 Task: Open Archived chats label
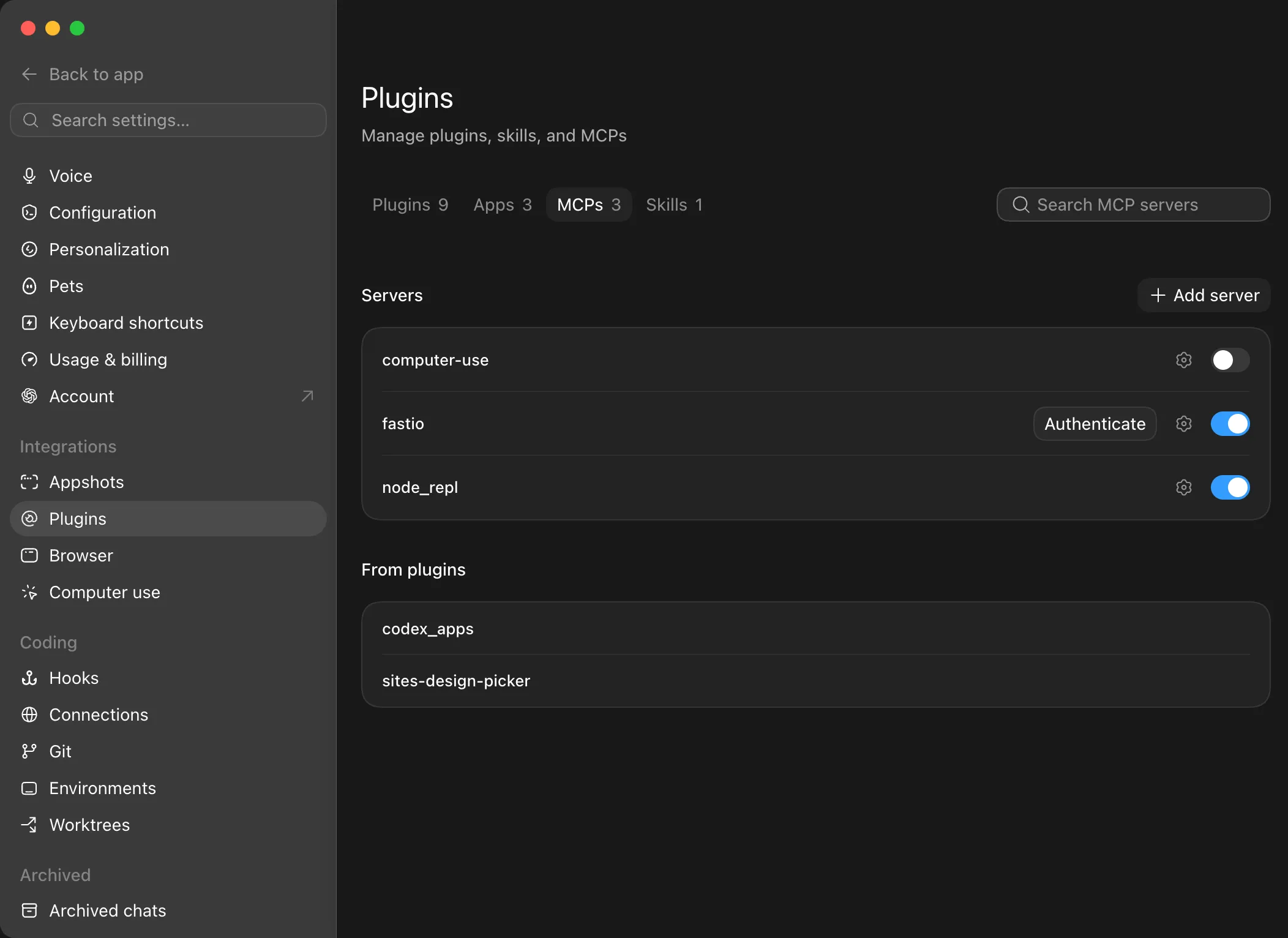(108, 910)
